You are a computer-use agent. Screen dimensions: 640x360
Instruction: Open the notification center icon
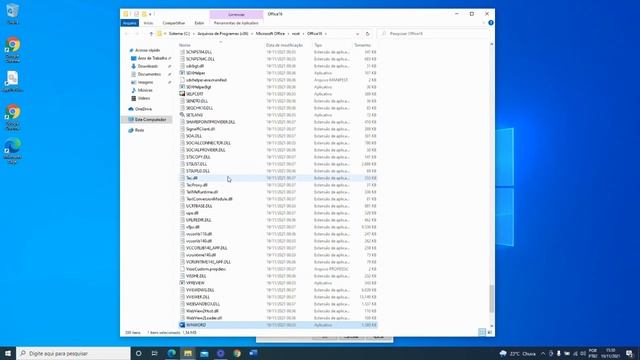pyautogui.click(x=629, y=353)
